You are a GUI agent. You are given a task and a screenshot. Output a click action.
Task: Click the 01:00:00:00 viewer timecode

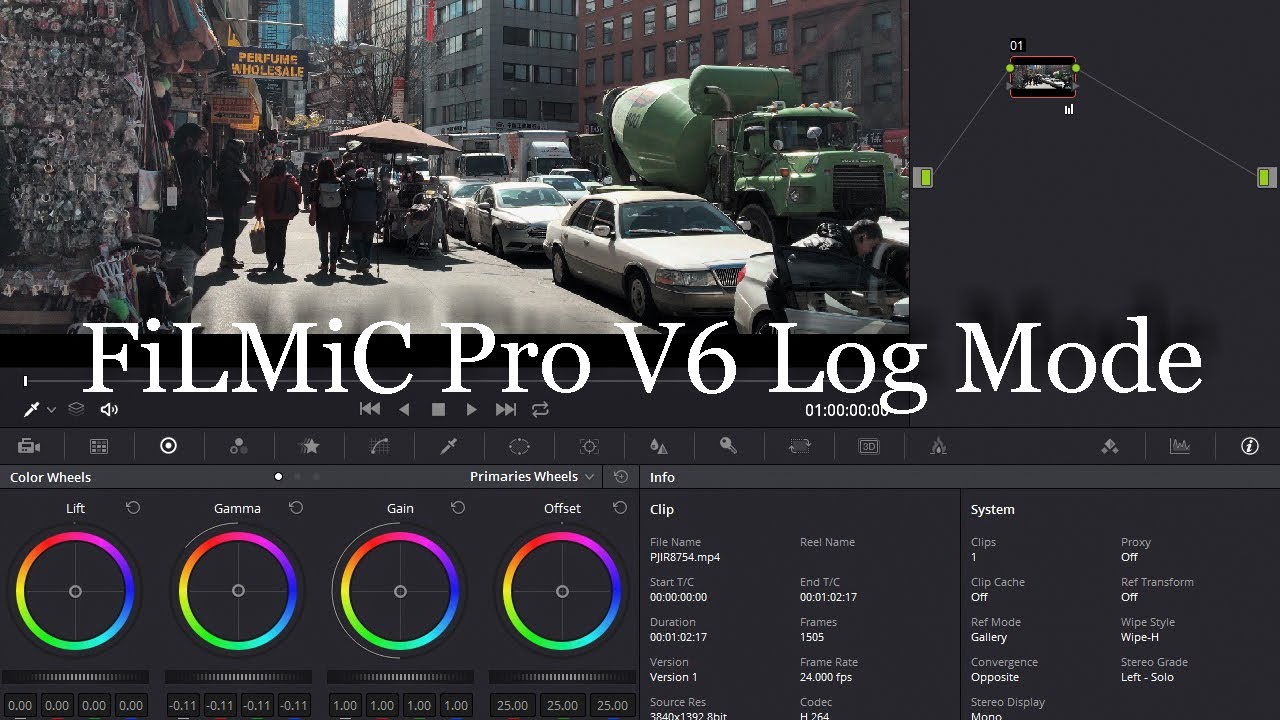(x=847, y=410)
